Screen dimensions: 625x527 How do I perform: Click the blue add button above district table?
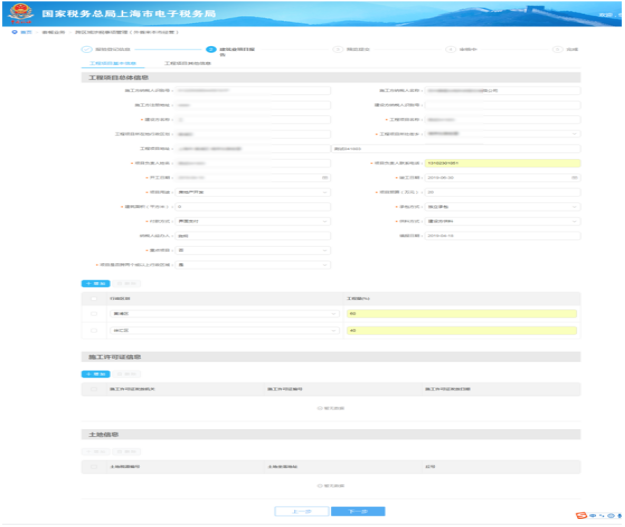96,283
